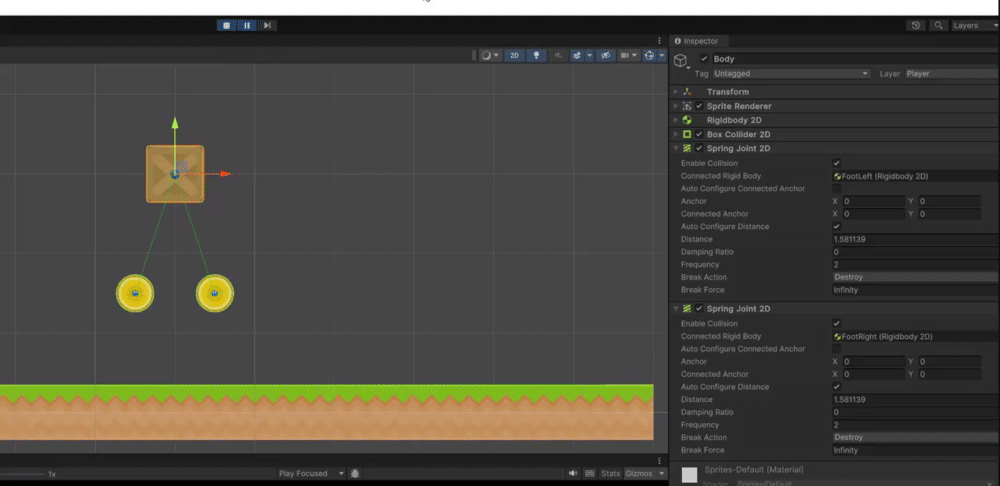Expand the Transform component
This screenshot has width=1000, height=486.
pos(676,92)
